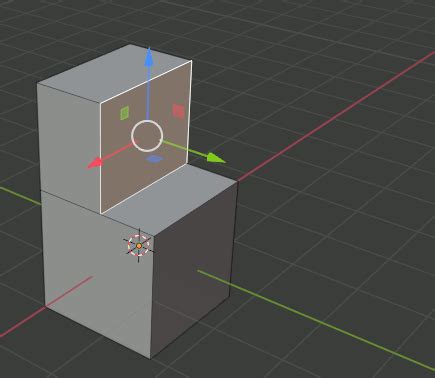
Task: Click the blue plane-constraint square handle
Action: [154, 159]
